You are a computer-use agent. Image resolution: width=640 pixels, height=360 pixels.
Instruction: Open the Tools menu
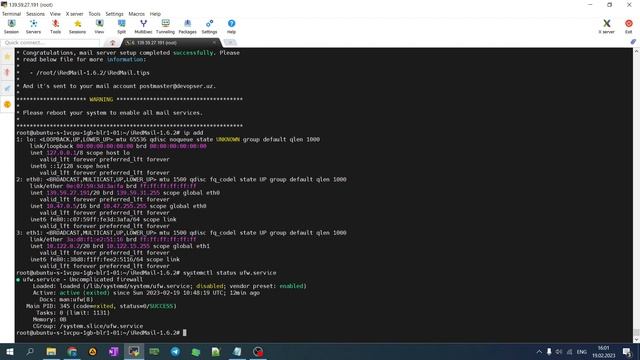point(94,14)
